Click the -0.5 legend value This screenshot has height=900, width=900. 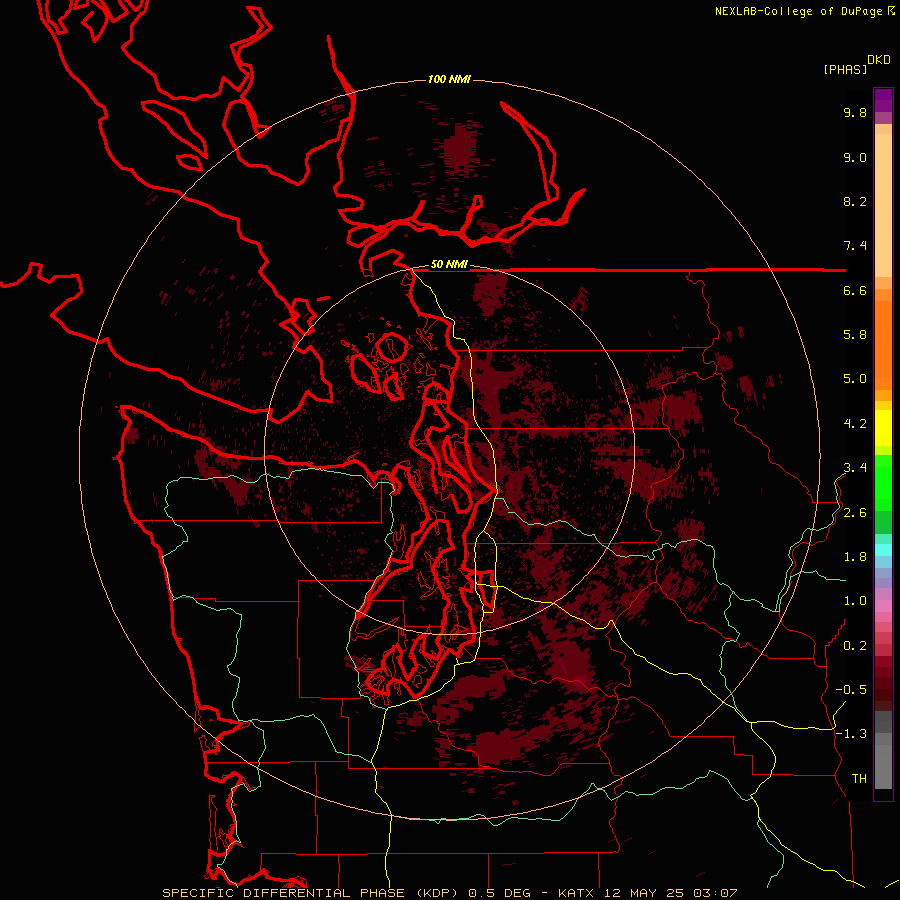(x=851, y=690)
